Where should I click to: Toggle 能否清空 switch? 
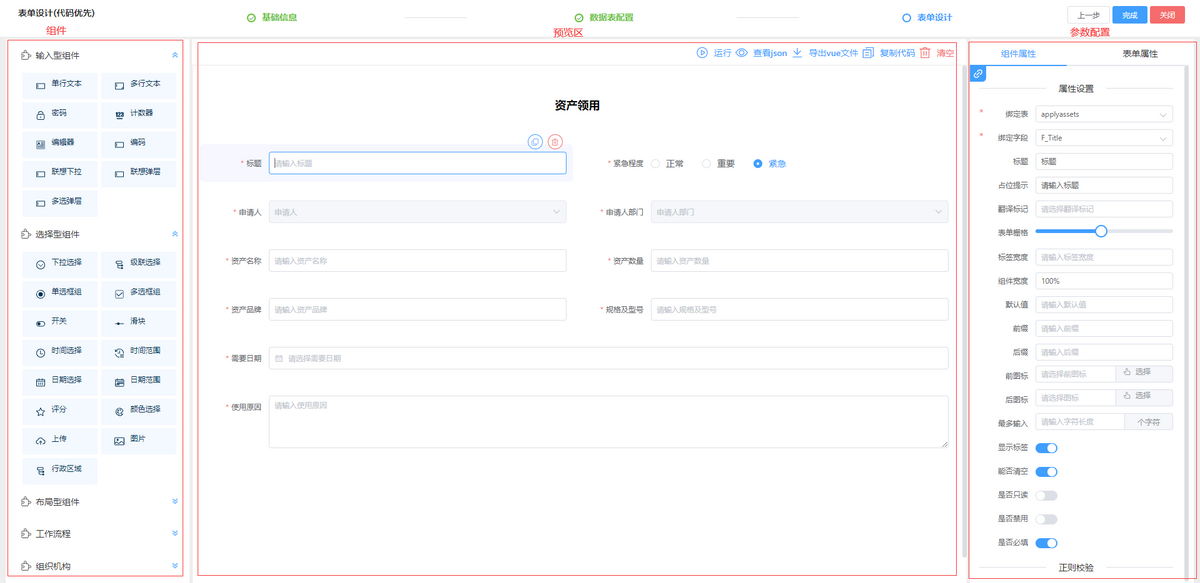1046,472
